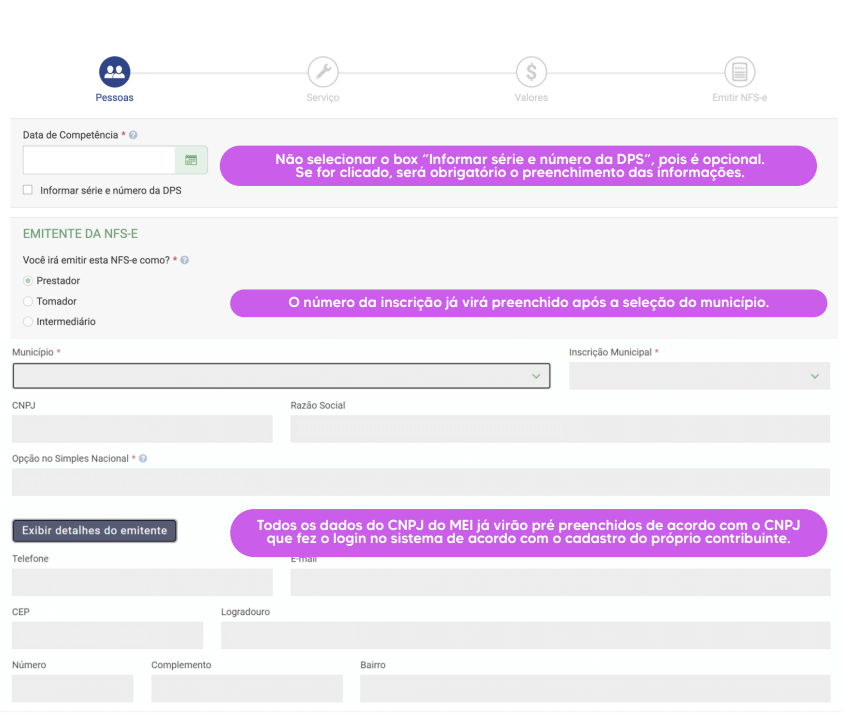Open the Município dropdown
The width and height of the screenshot is (851, 718).
[x=281, y=376]
